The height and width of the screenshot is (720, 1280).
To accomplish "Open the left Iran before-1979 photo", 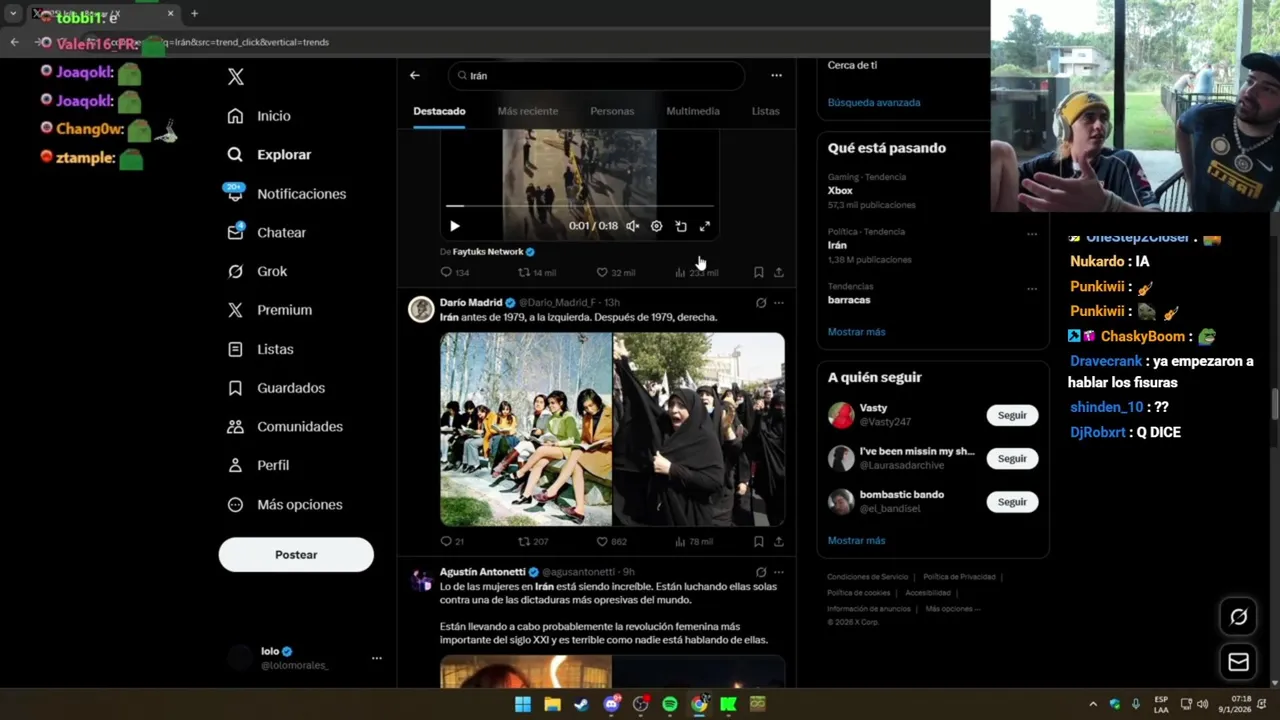I will point(526,429).
